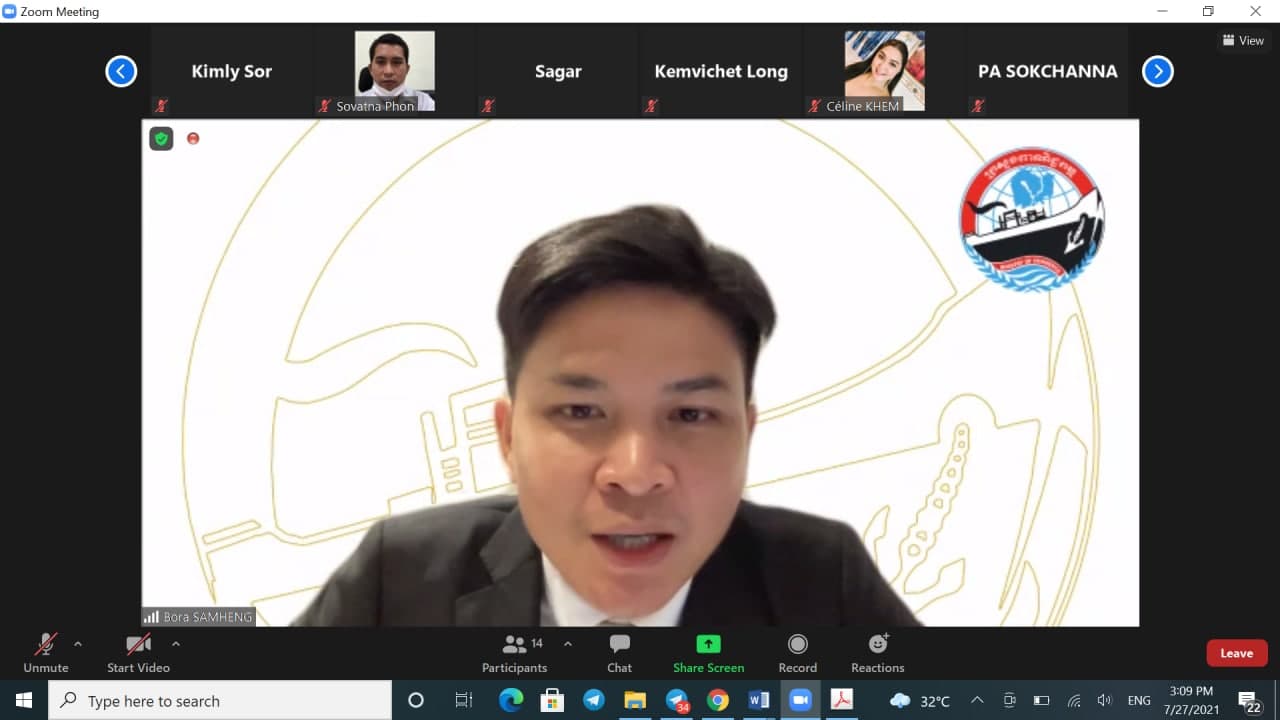This screenshot has height=720, width=1280.
Task: Click the green encryption shield icon
Action: click(x=161, y=139)
